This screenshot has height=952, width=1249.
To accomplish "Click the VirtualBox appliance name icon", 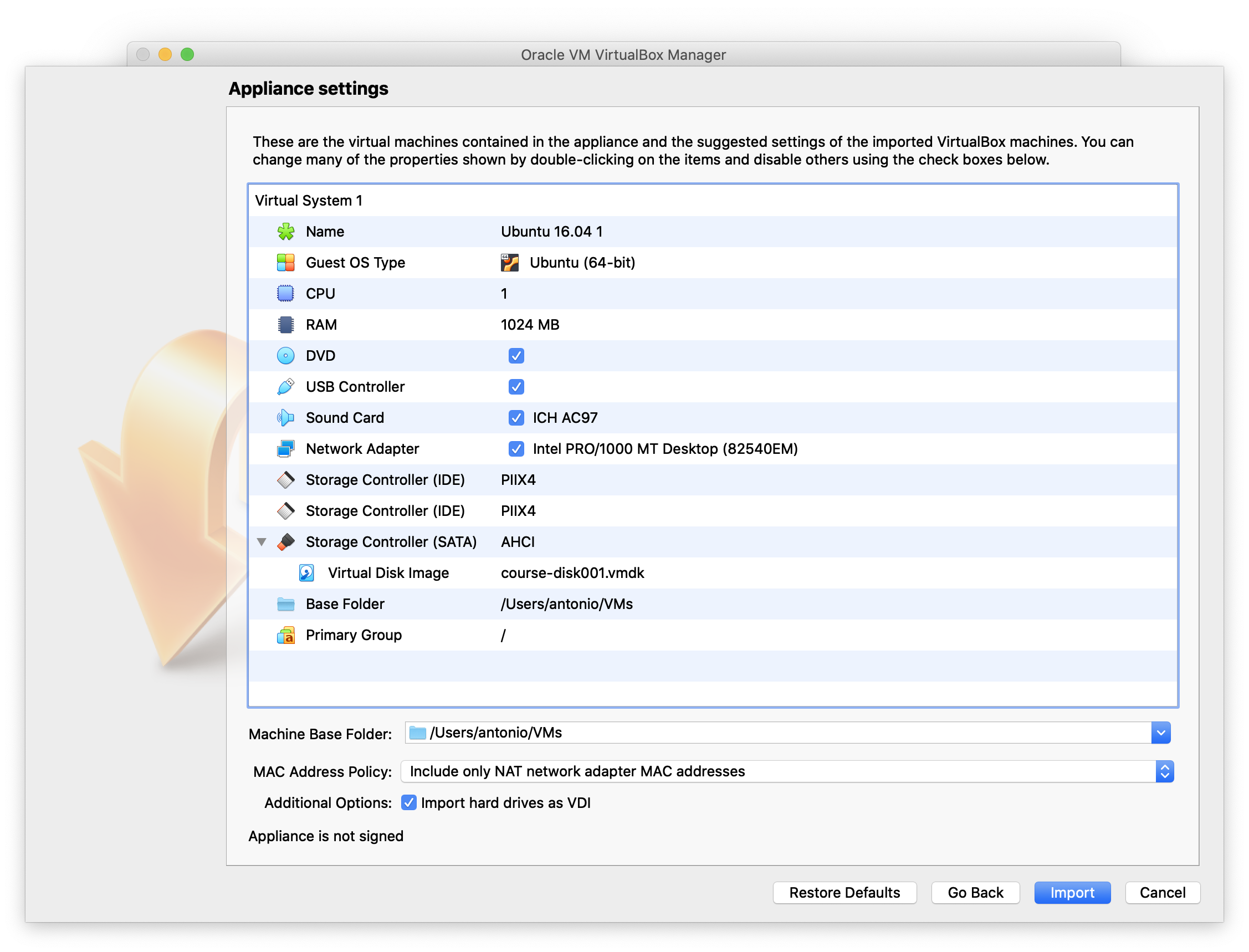I will click(285, 232).
